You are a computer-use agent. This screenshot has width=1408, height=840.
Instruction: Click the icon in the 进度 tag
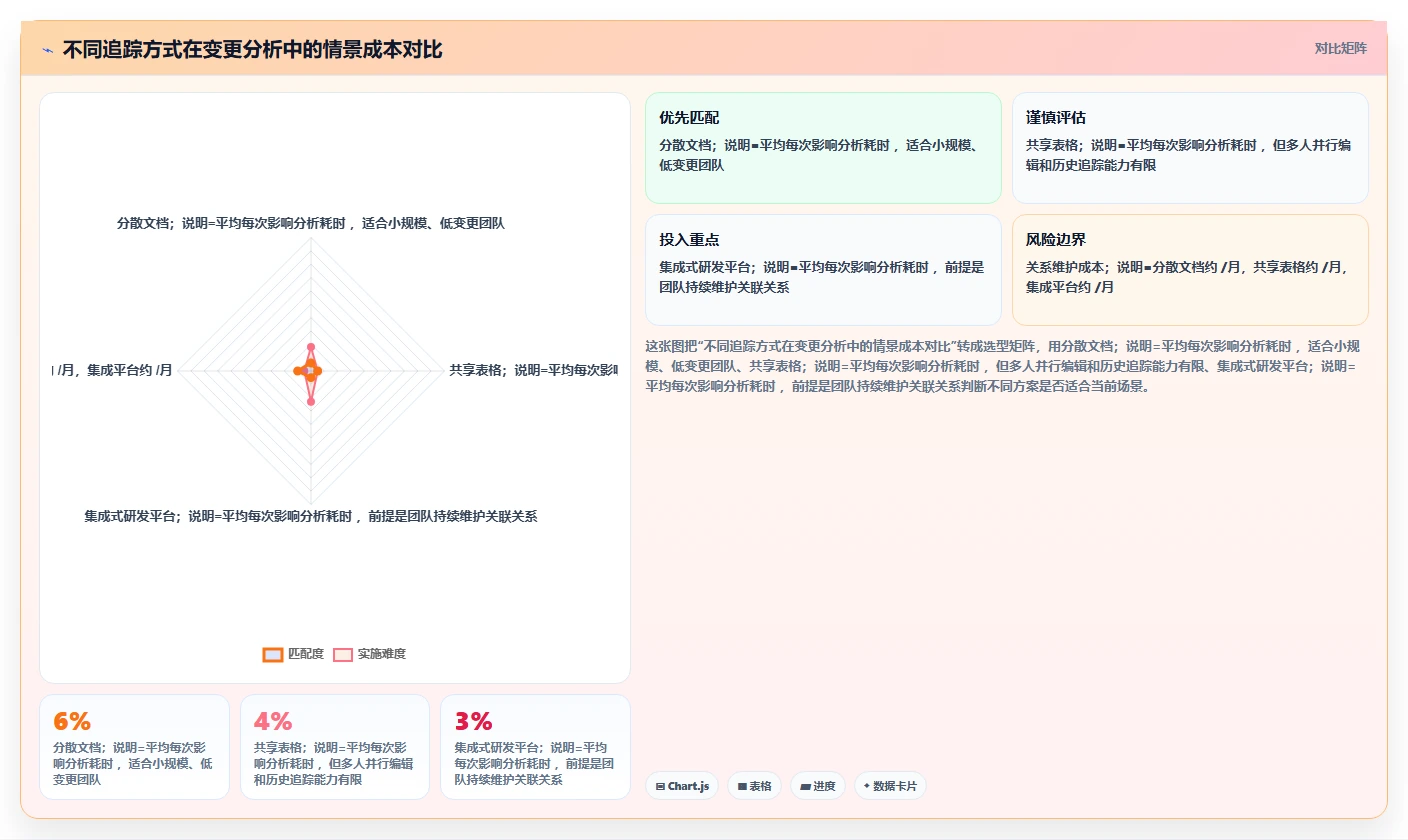coord(805,787)
